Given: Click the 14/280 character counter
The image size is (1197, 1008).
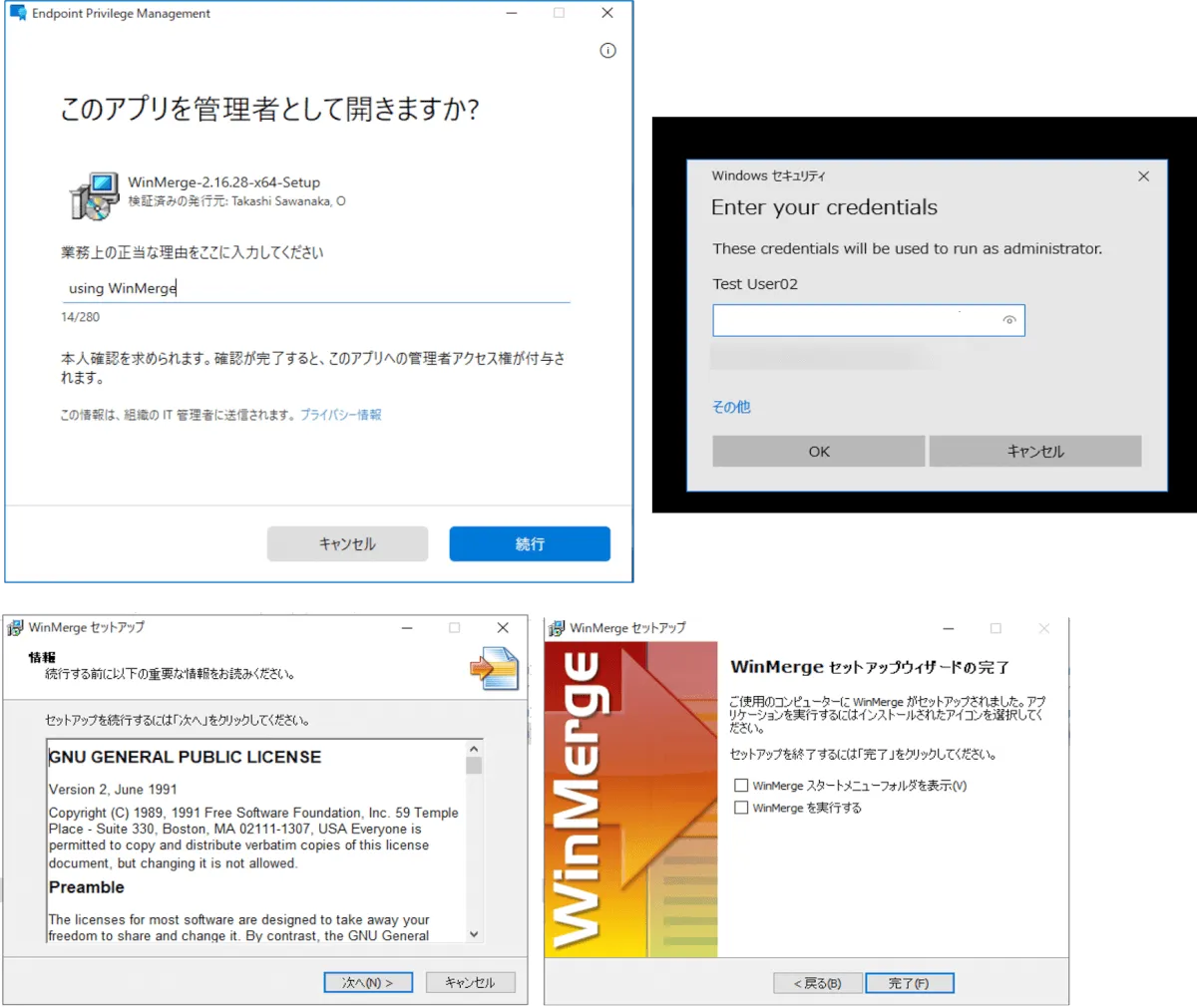Looking at the screenshot, I should tap(80, 317).
